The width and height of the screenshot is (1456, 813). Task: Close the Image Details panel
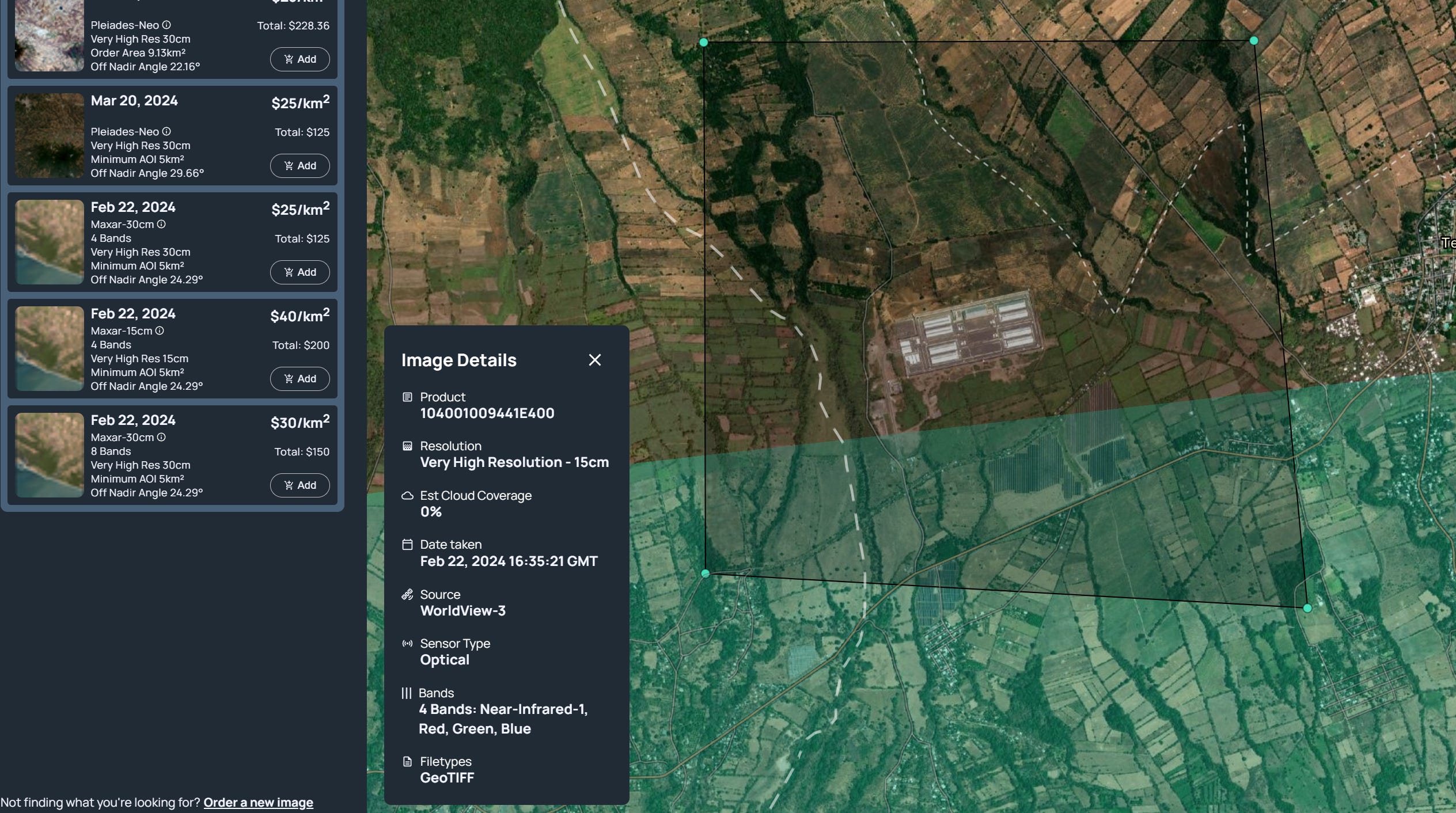(594, 360)
